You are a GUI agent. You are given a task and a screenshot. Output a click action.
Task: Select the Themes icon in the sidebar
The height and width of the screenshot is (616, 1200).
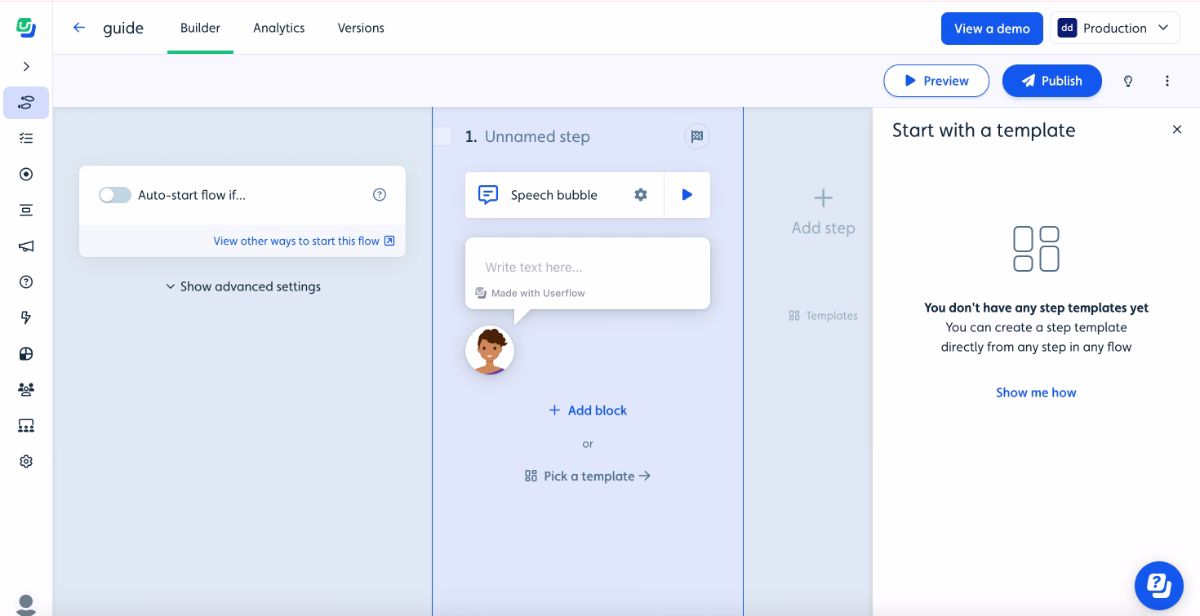(26, 353)
